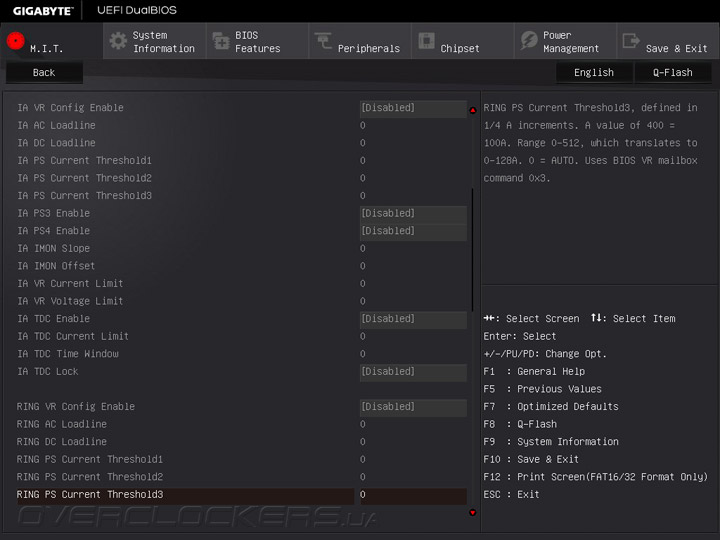Select the IA PS4 Enable label
This screenshot has width=720, height=540.
pyautogui.click(x=54, y=231)
